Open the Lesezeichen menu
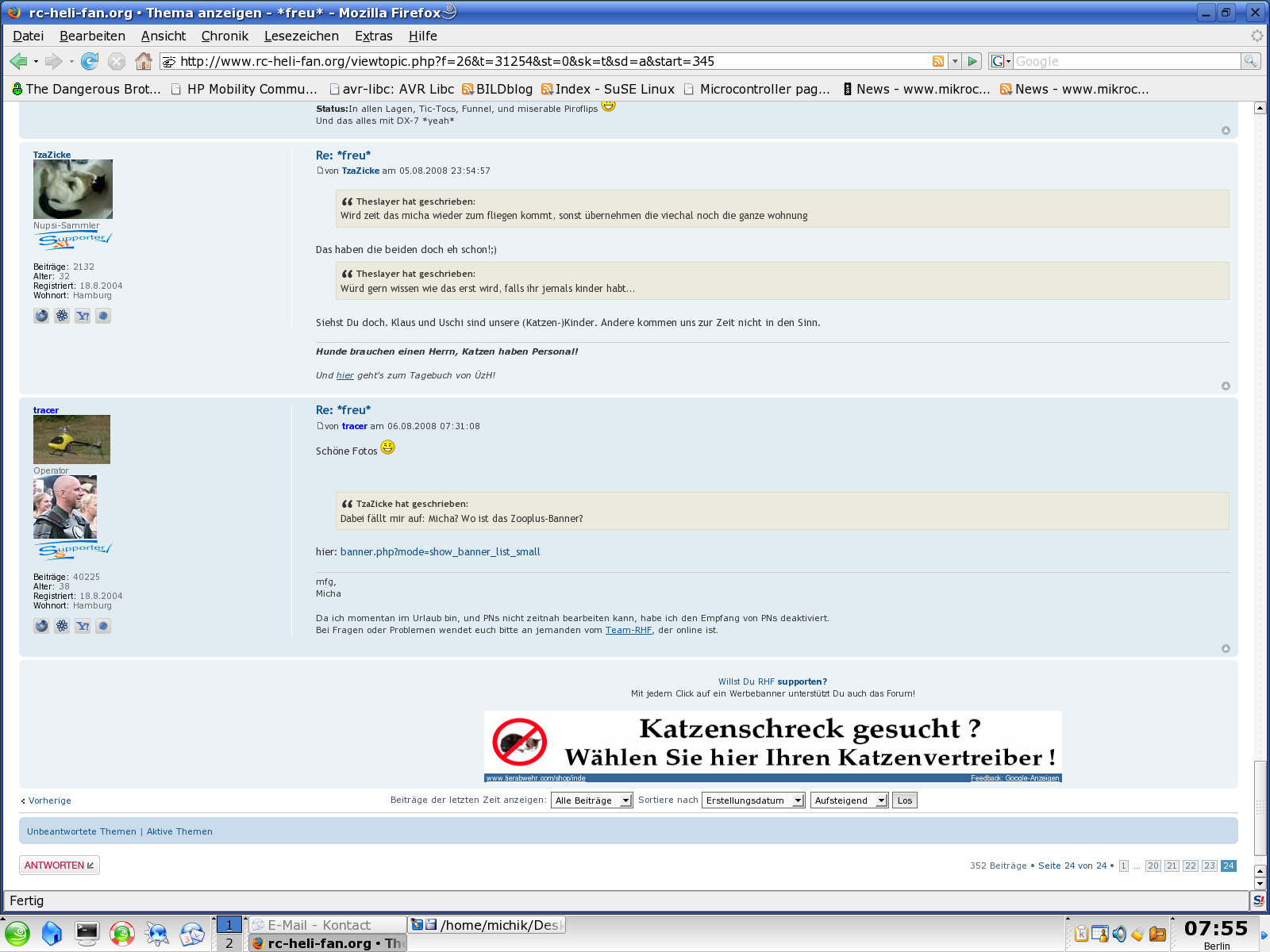Viewport: 1270px width, 952px height. click(x=301, y=36)
